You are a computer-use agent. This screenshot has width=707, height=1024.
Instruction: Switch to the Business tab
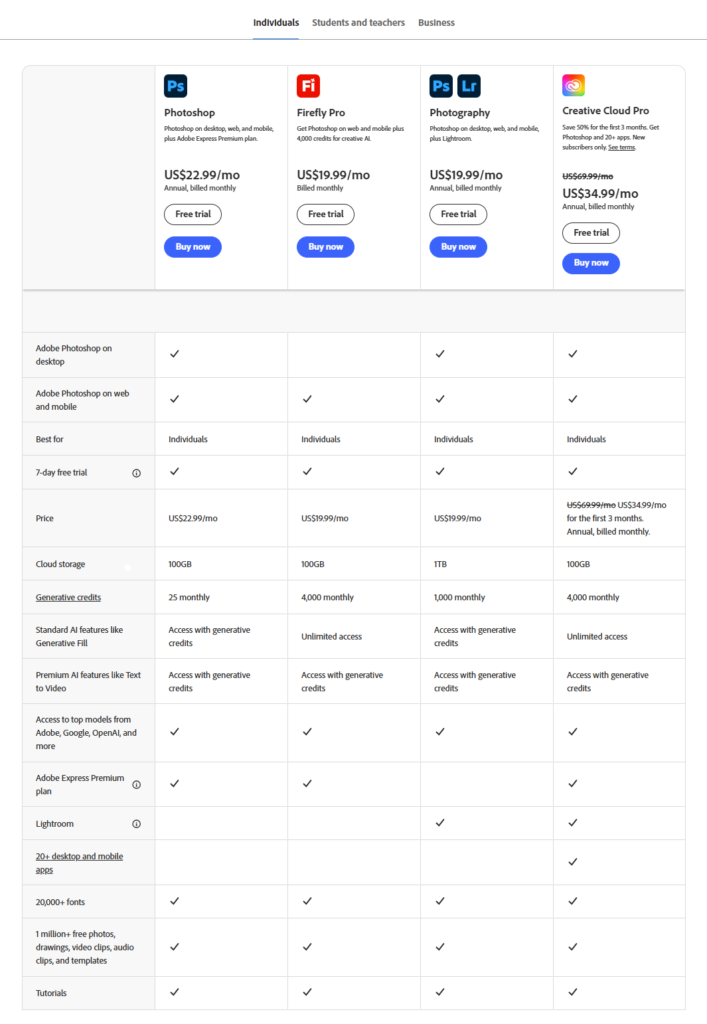(x=436, y=22)
